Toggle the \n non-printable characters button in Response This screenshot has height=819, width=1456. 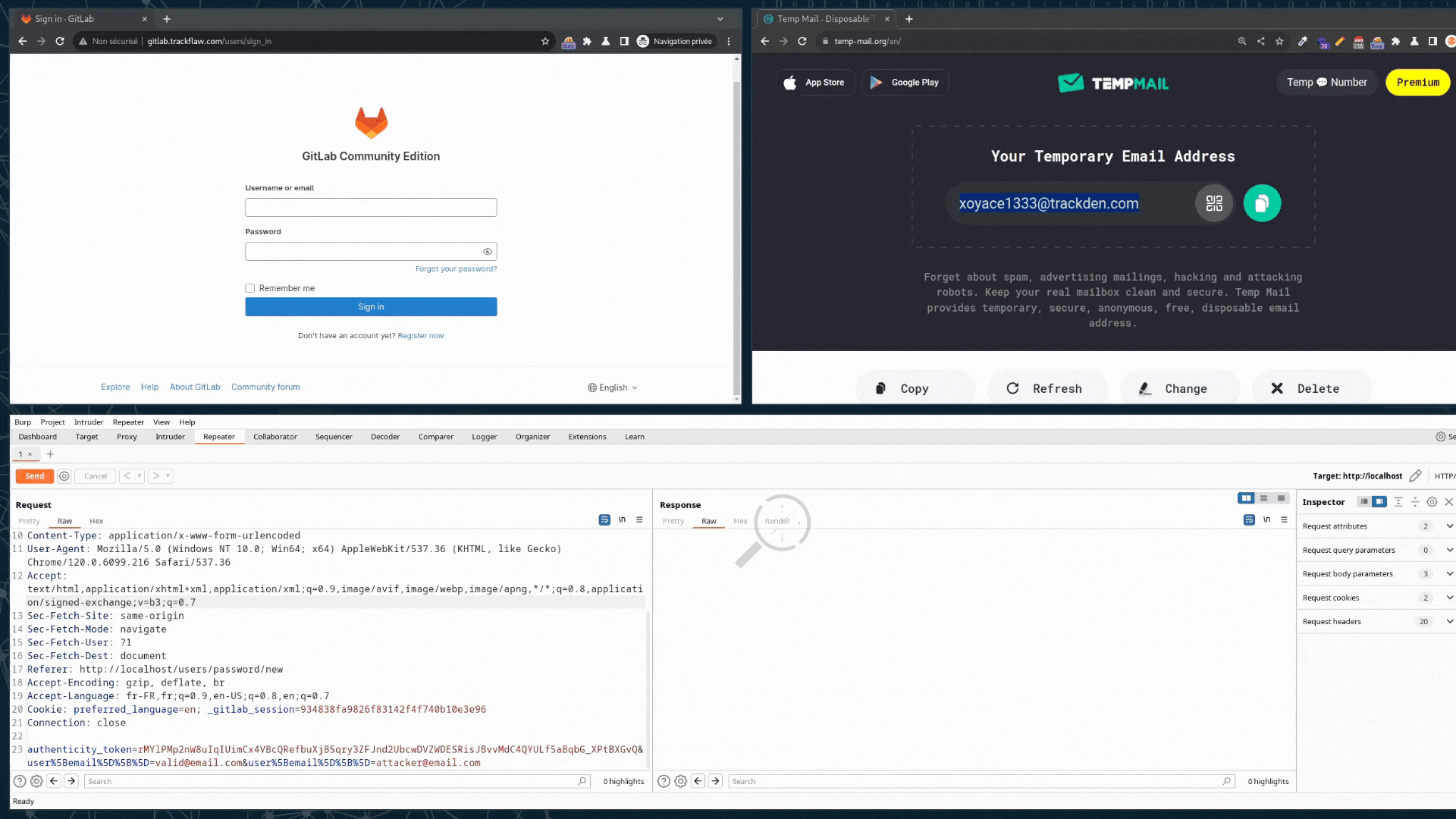[1266, 519]
